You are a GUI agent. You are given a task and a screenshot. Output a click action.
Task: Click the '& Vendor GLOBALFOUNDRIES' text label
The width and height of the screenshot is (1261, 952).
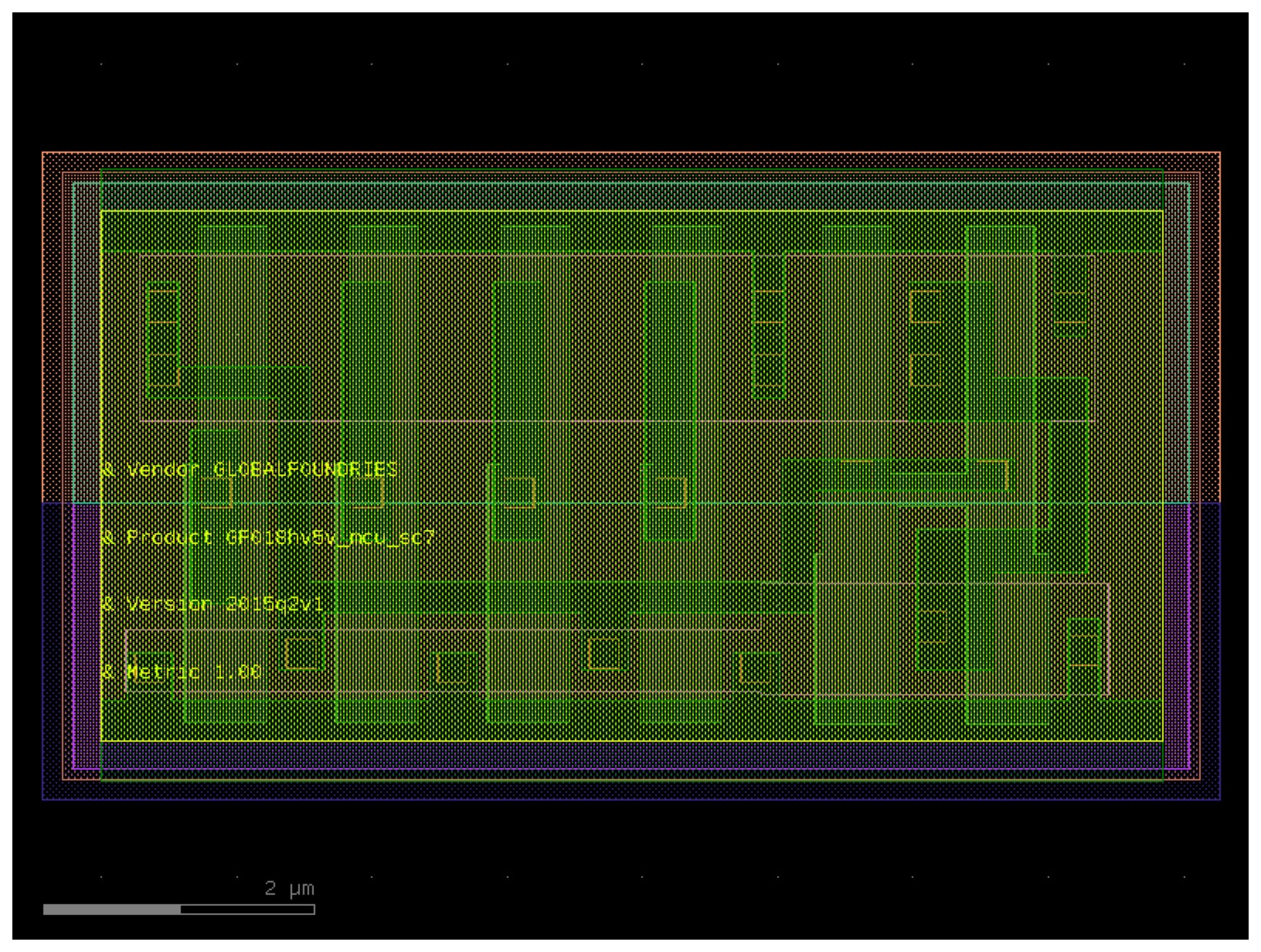[249, 469]
